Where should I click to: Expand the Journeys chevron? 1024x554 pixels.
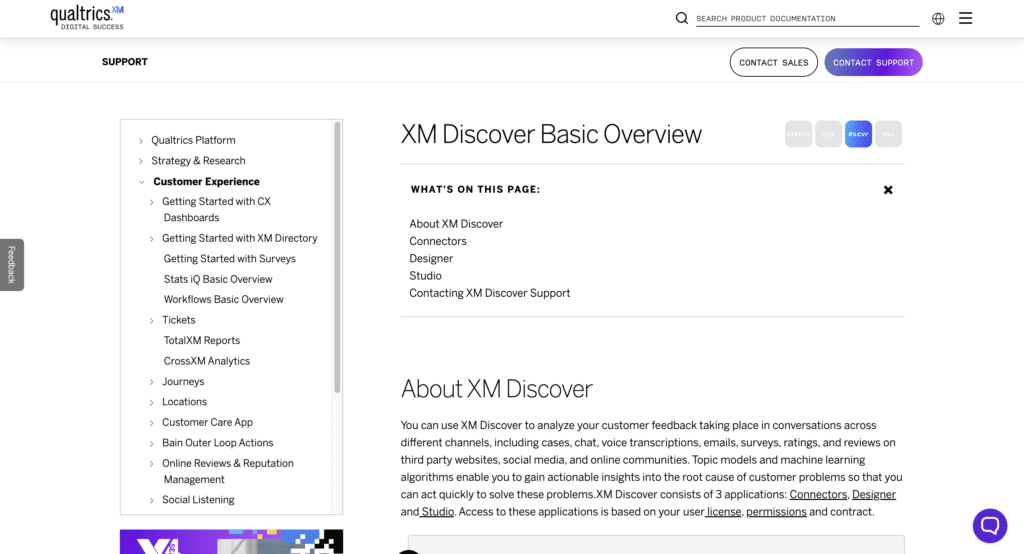(x=152, y=382)
